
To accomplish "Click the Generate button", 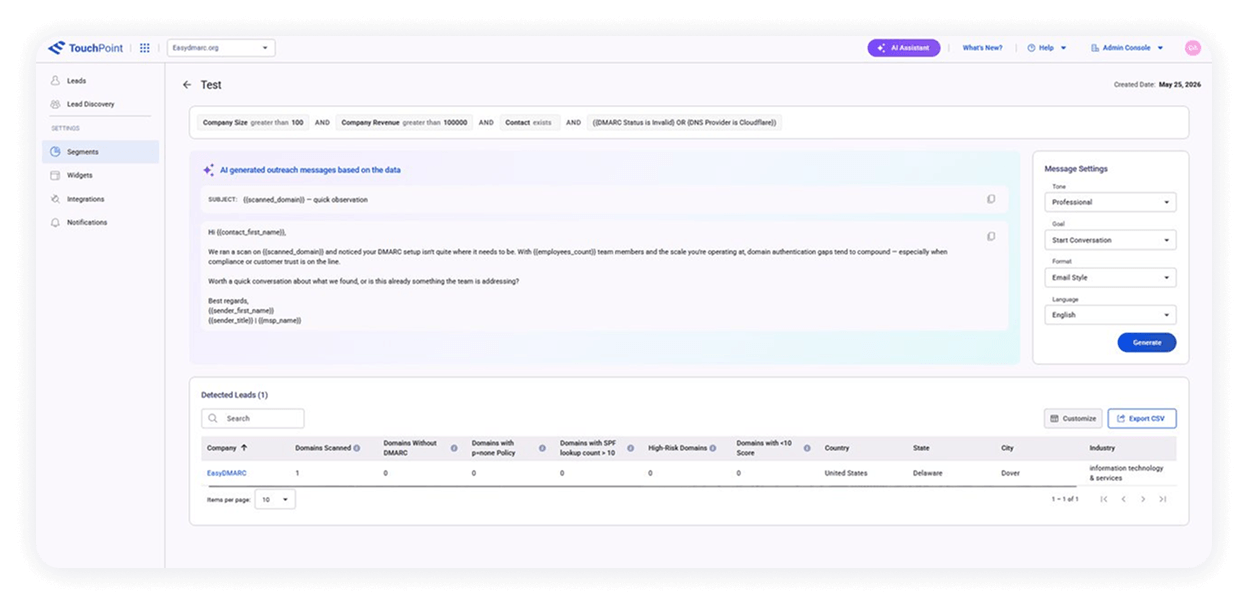I will [x=1147, y=342].
